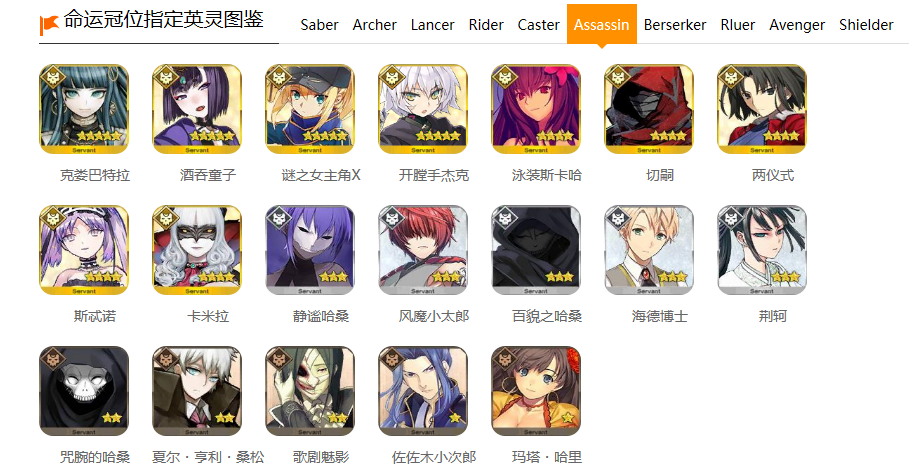Screen dimensions: 909x472
Task: Open the 夏尔·亨利·桑松 name link
Action: point(208,457)
